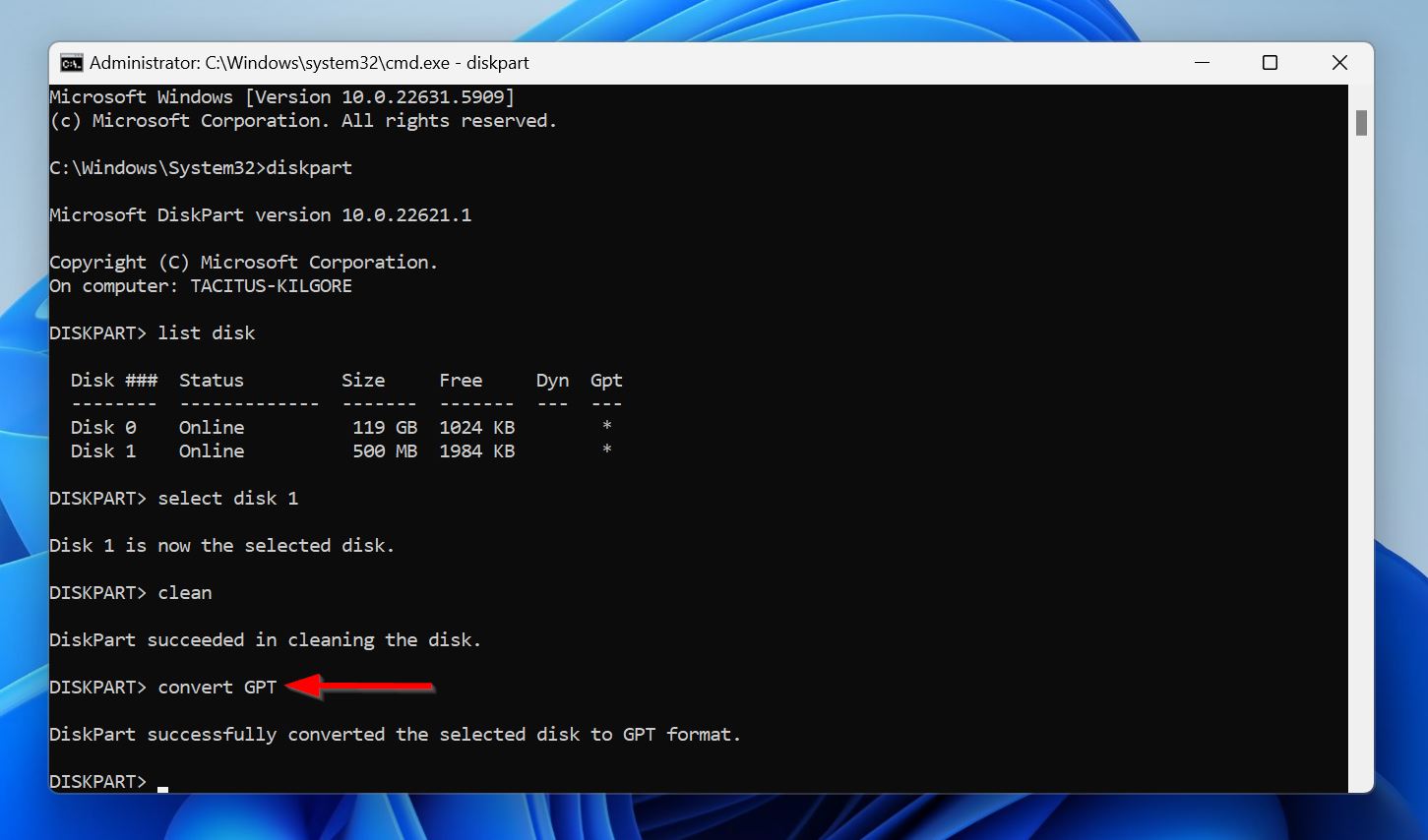The width and height of the screenshot is (1428, 840).
Task: Click the GPT asterisk for Disk 1
Action: click(x=606, y=450)
